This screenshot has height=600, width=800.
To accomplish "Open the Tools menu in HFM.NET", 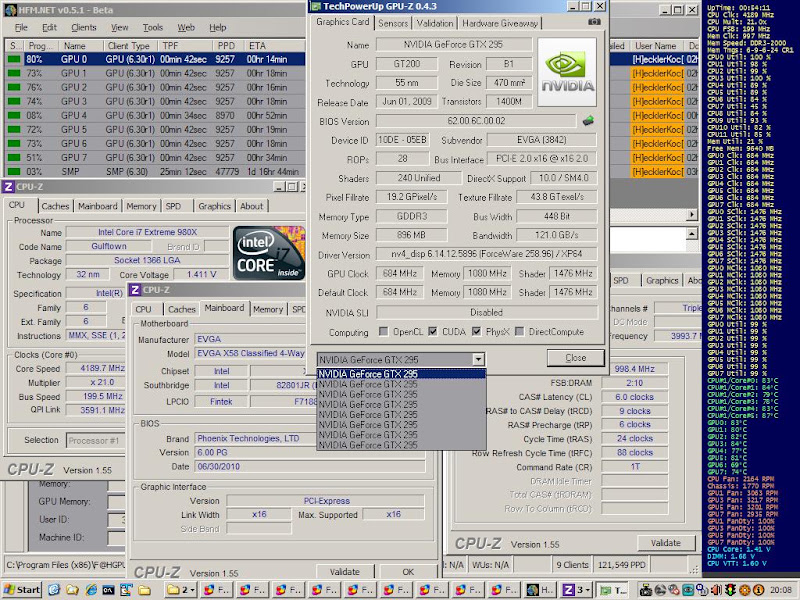I will (x=153, y=28).
